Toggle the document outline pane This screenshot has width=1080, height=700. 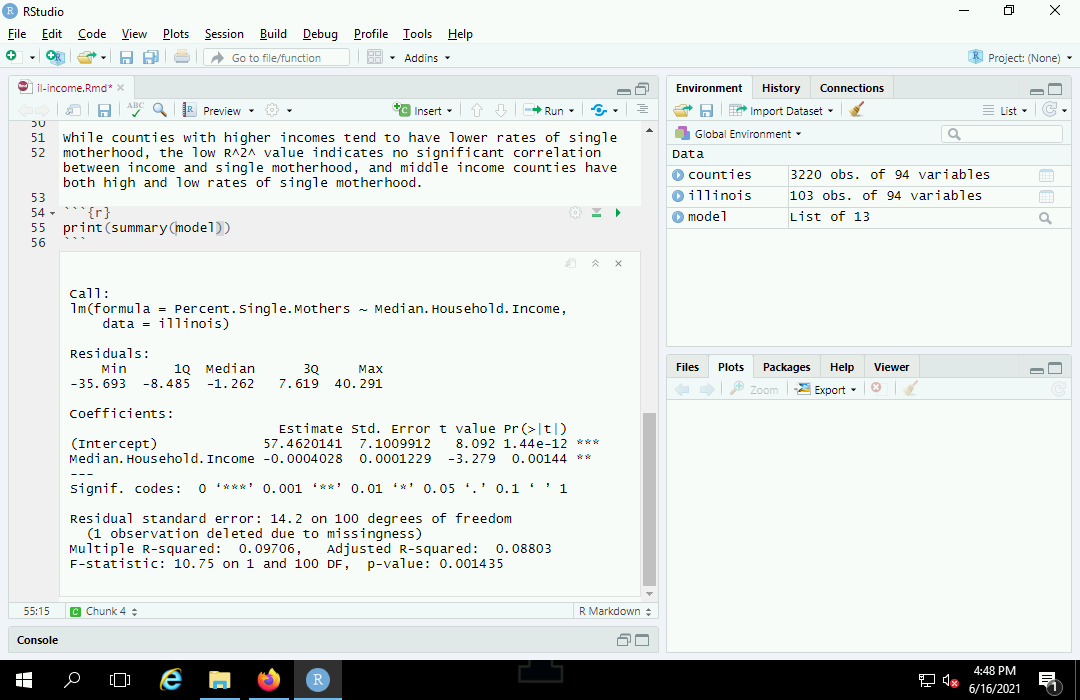[x=643, y=110]
